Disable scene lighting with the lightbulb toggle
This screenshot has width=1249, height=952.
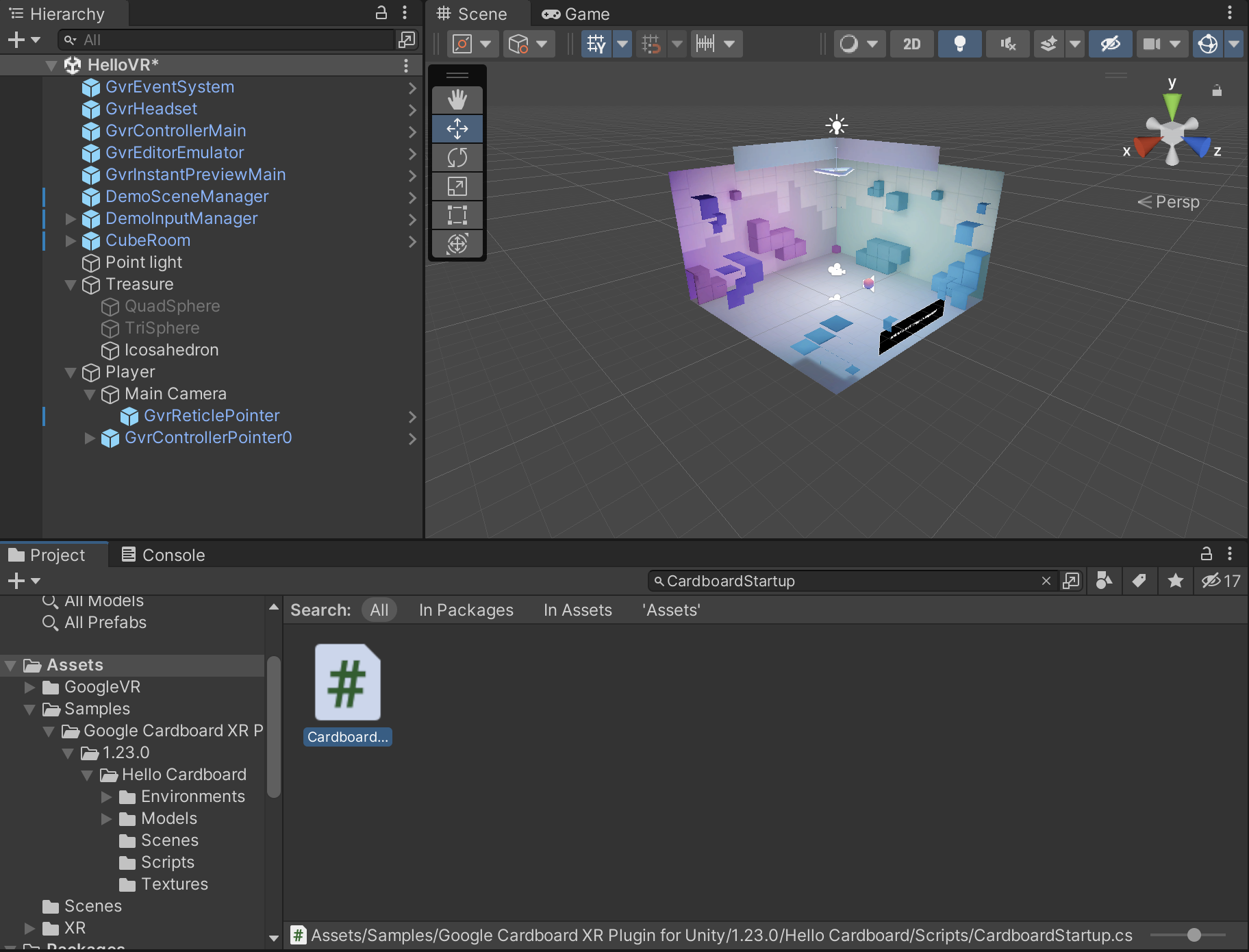(959, 43)
